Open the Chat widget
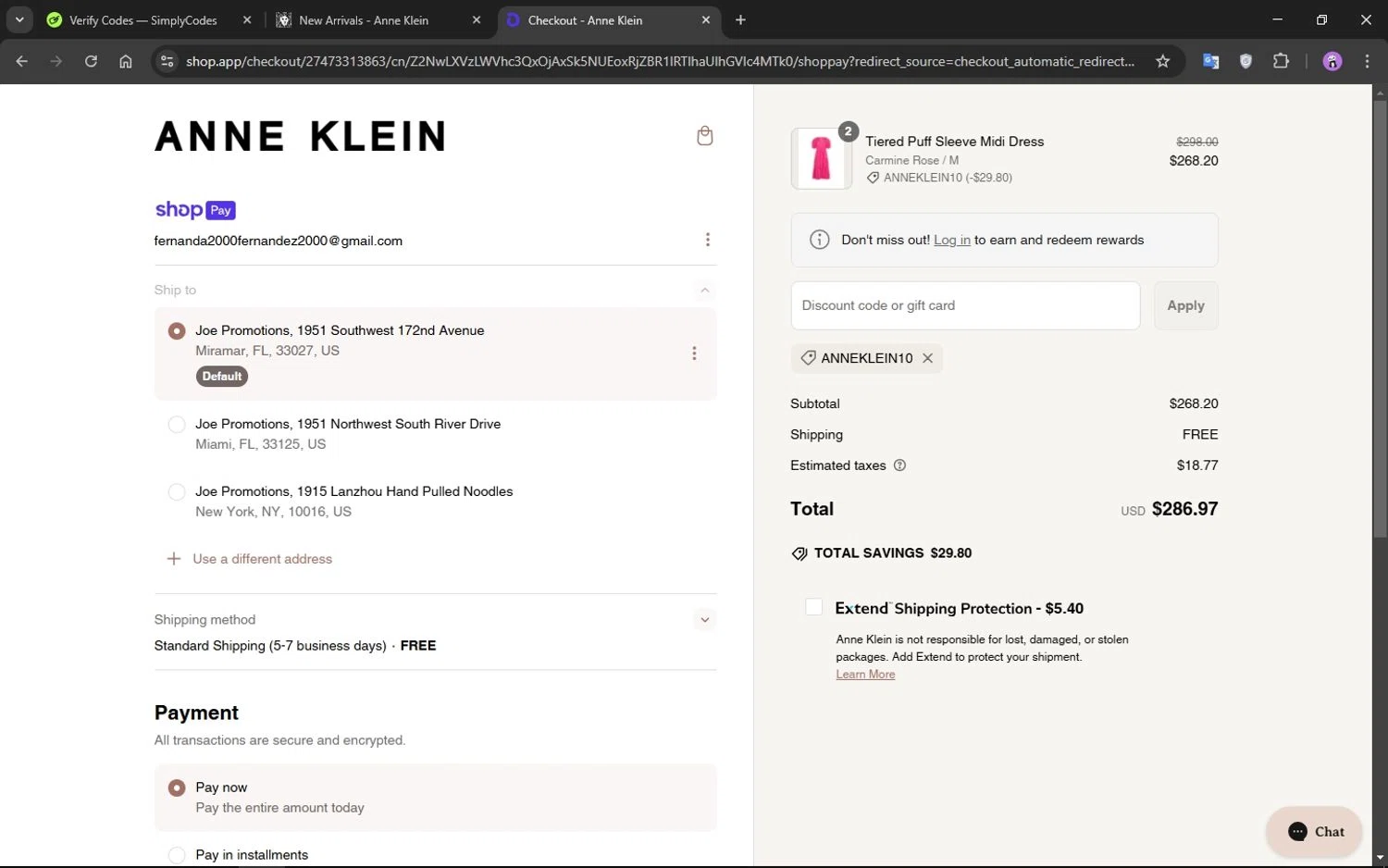The height and width of the screenshot is (868, 1388). [x=1314, y=831]
